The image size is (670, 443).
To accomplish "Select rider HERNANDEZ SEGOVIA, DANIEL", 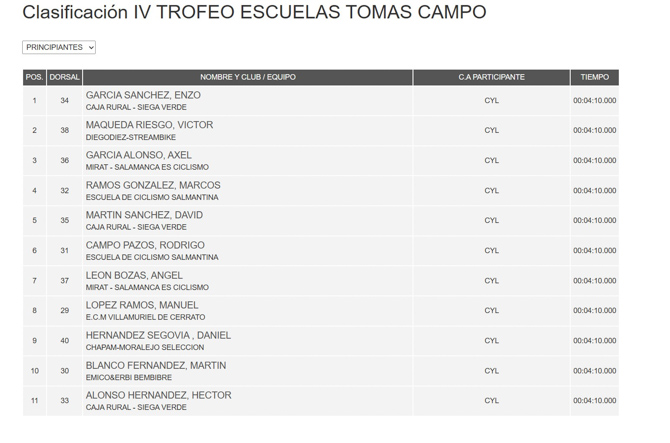I will [x=158, y=335].
